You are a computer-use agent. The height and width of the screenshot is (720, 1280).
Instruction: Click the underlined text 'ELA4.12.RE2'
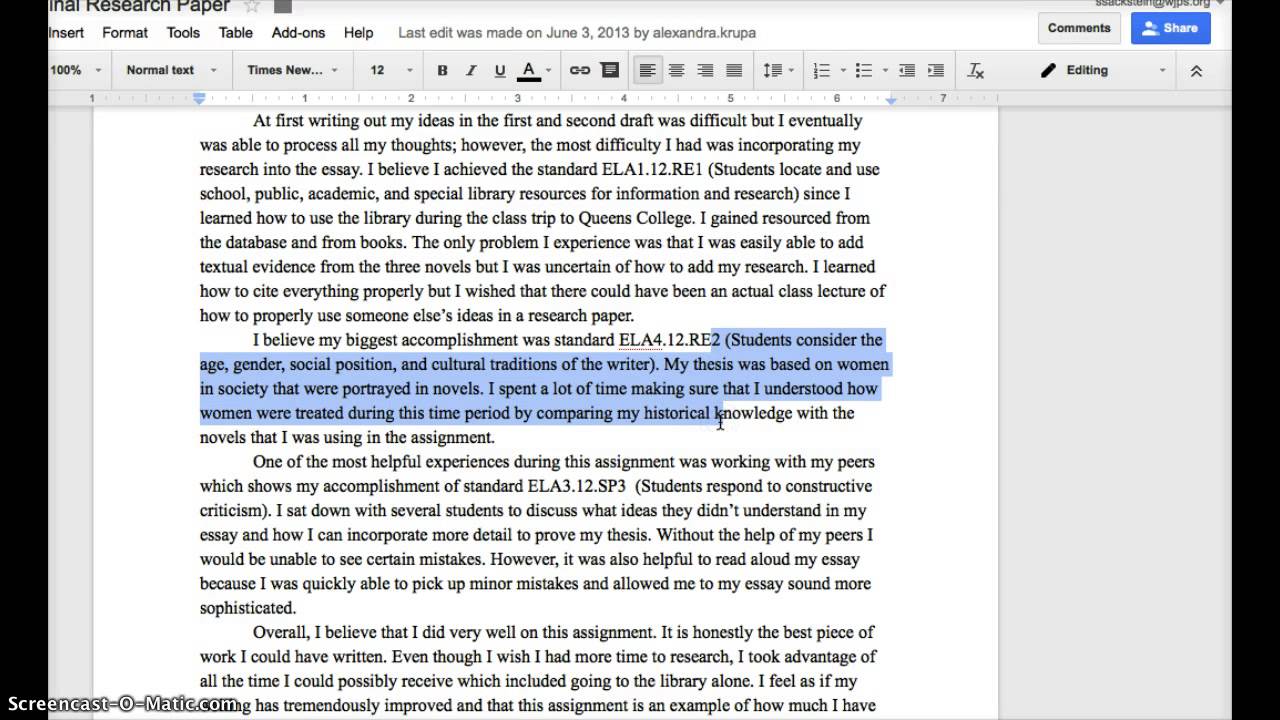point(669,340)
